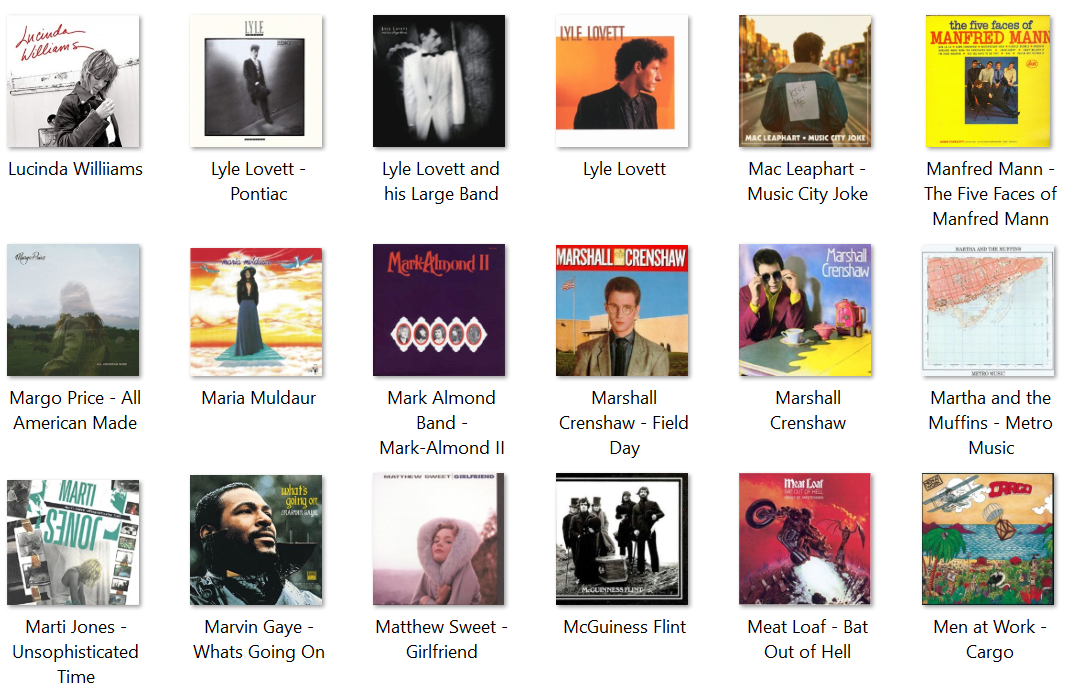Open the Mark-Almond II purple cover
Viewport: 1068px width, 690px height.
tap(439, 310)
